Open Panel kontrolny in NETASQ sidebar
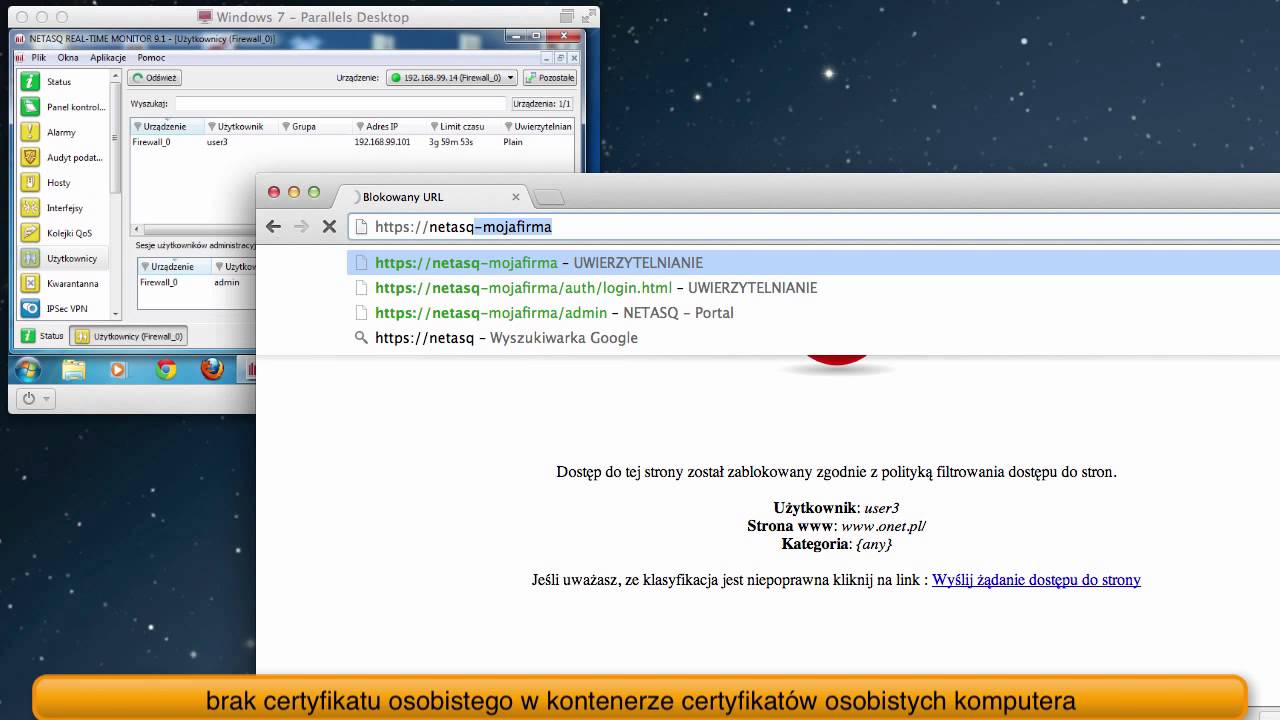Screen dimensions: 1280x720 pyautogui.click(x=62, y=107)
